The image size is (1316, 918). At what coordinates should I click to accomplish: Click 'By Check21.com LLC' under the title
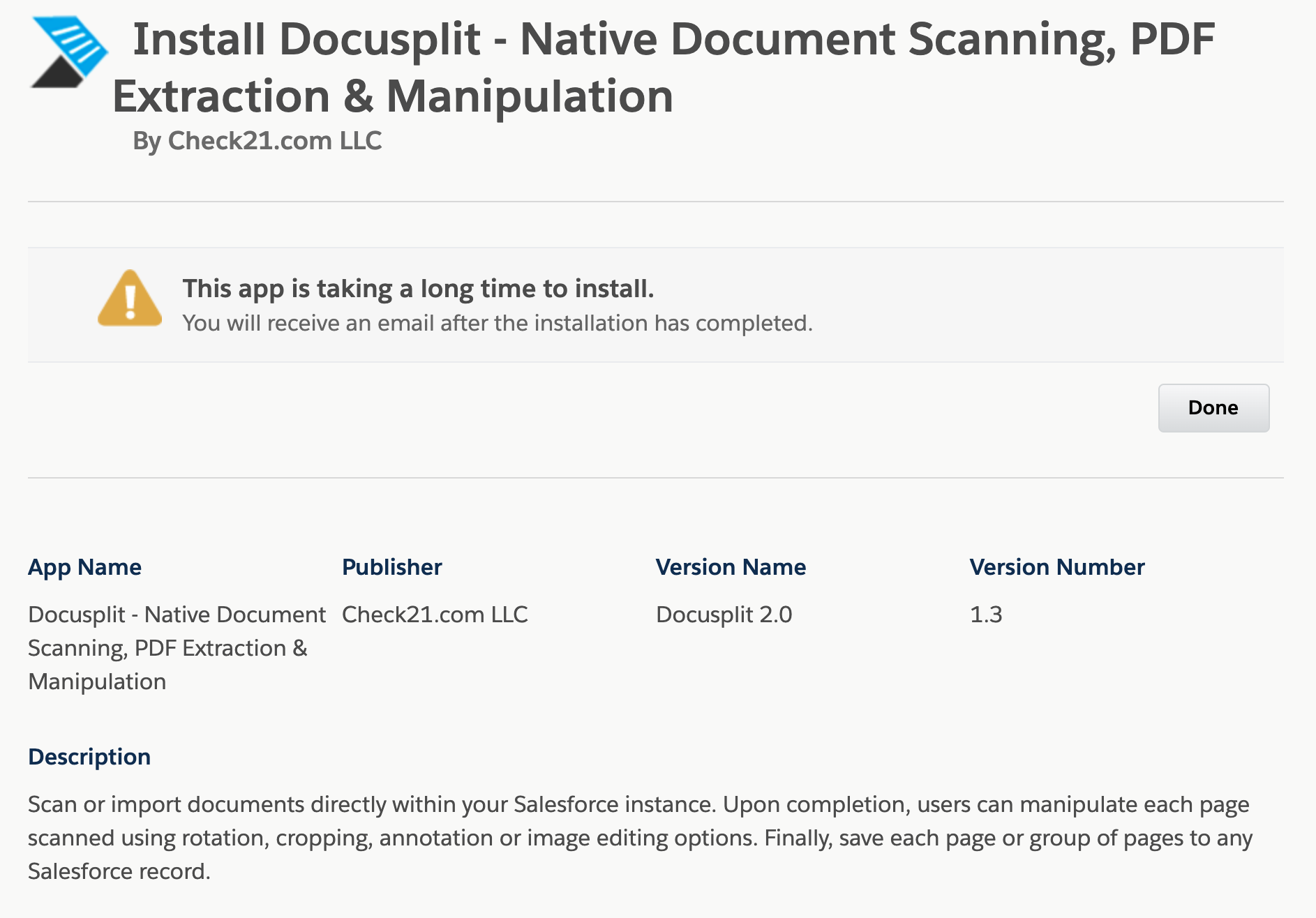pos(257,141)
